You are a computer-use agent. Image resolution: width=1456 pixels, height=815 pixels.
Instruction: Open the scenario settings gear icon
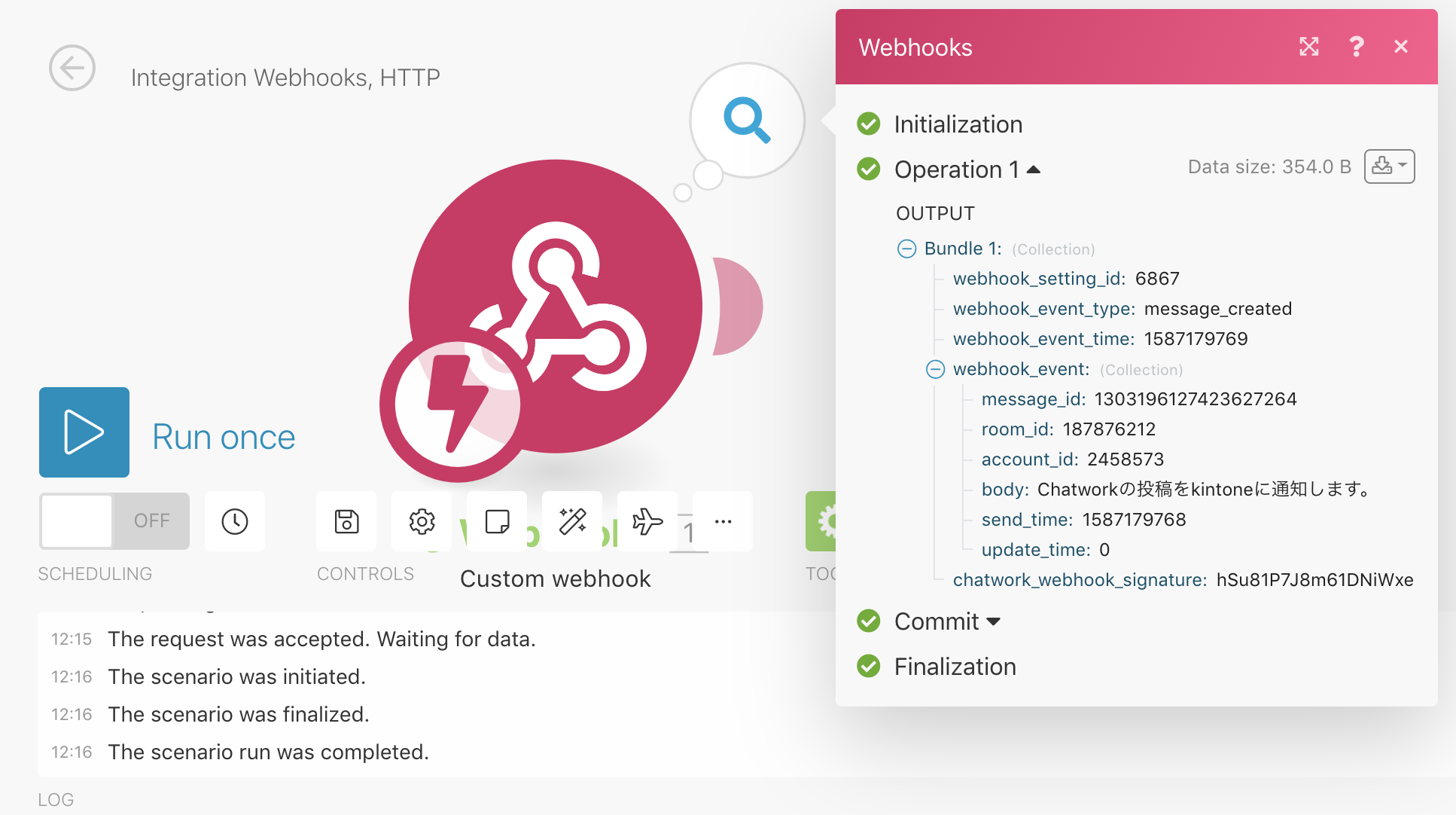coord(422,521)
